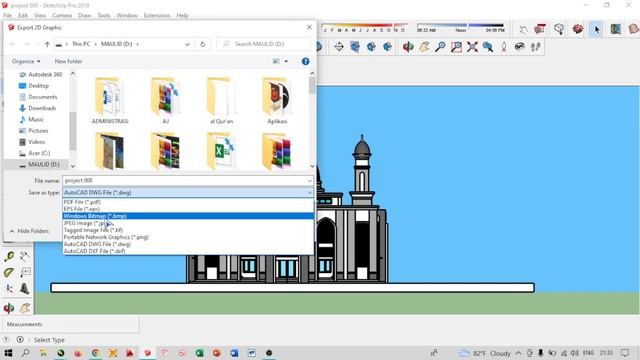Click the Search MAULID (D:) box
The width and height of the screenshot is (640, 360).
coord(263,44)
